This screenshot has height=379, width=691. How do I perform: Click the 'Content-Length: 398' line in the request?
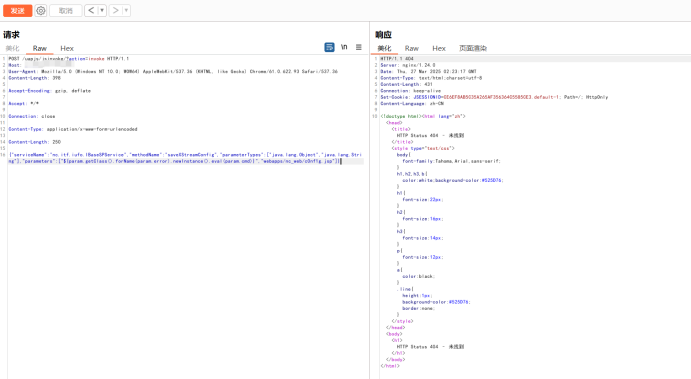[35, 78]
